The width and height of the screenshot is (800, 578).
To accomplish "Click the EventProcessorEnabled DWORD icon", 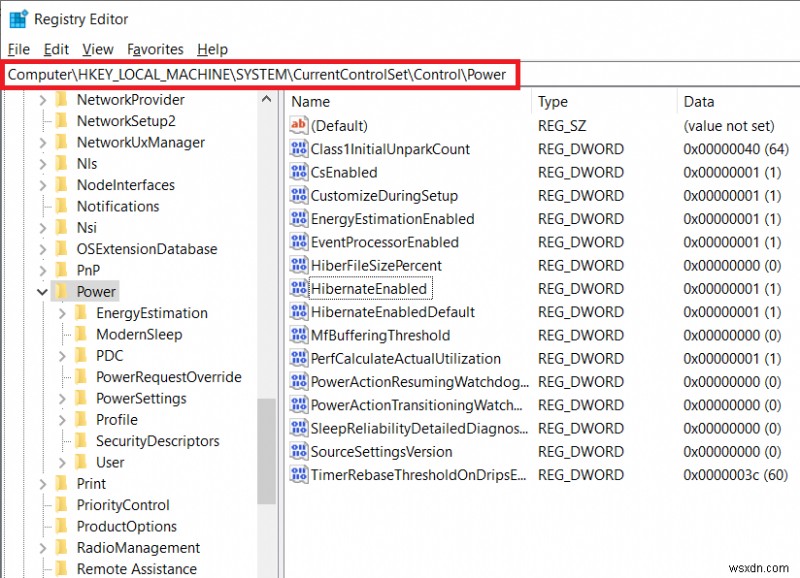I will [x=298, y=242].
